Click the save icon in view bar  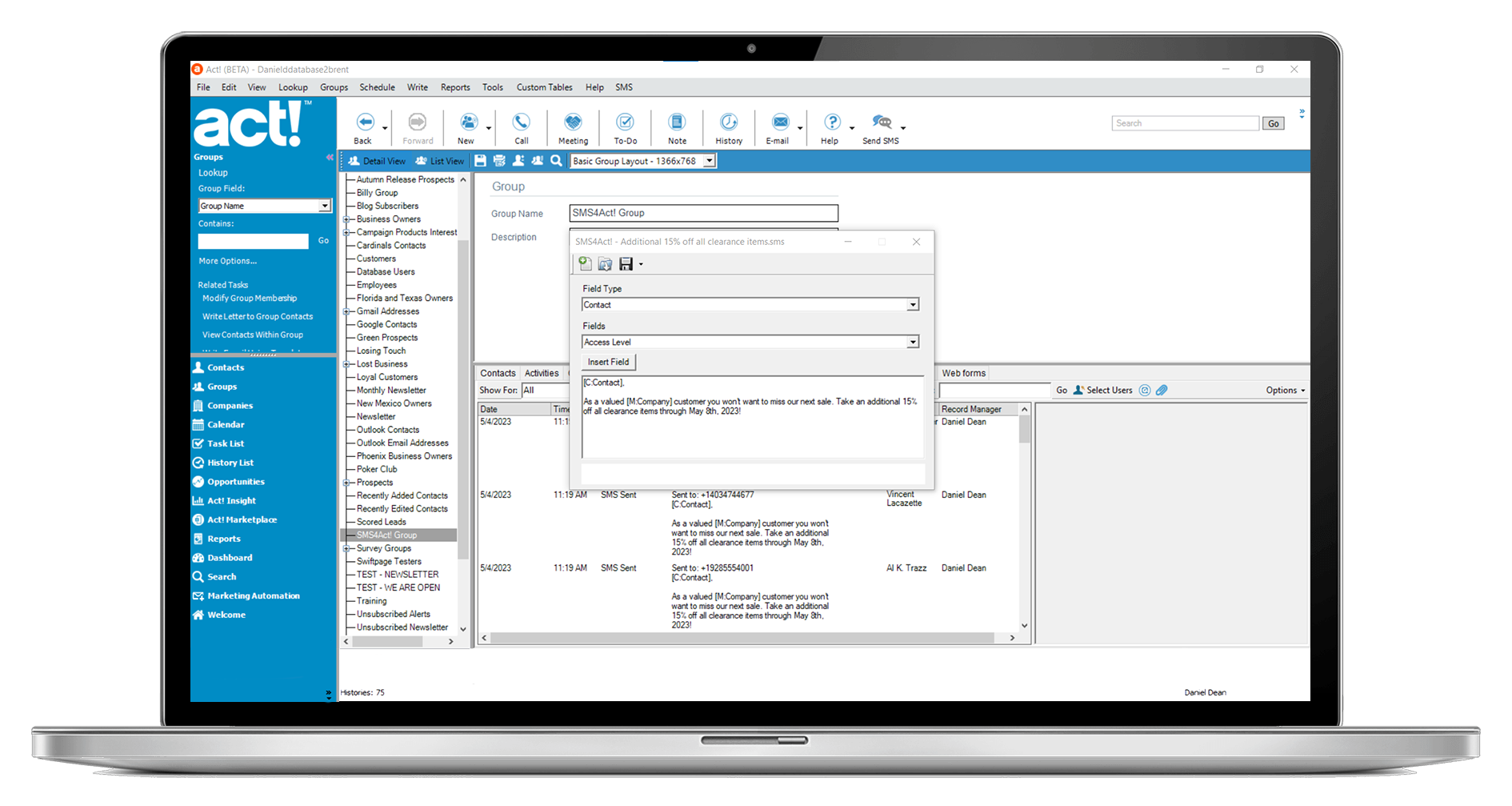tap(480, 161)
